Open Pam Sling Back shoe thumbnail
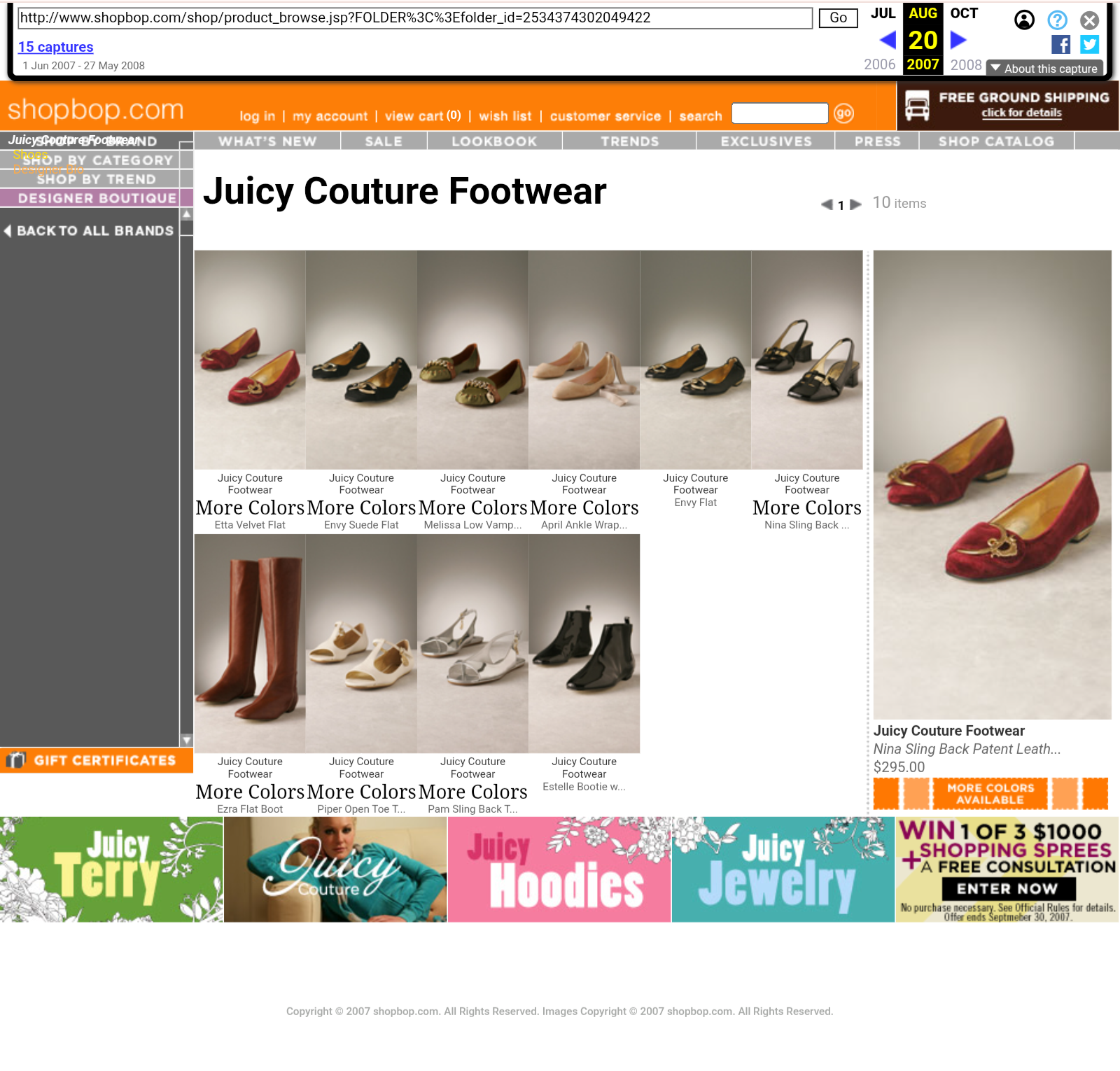Screen dimensions: 1120x1071 pos(472,644)
